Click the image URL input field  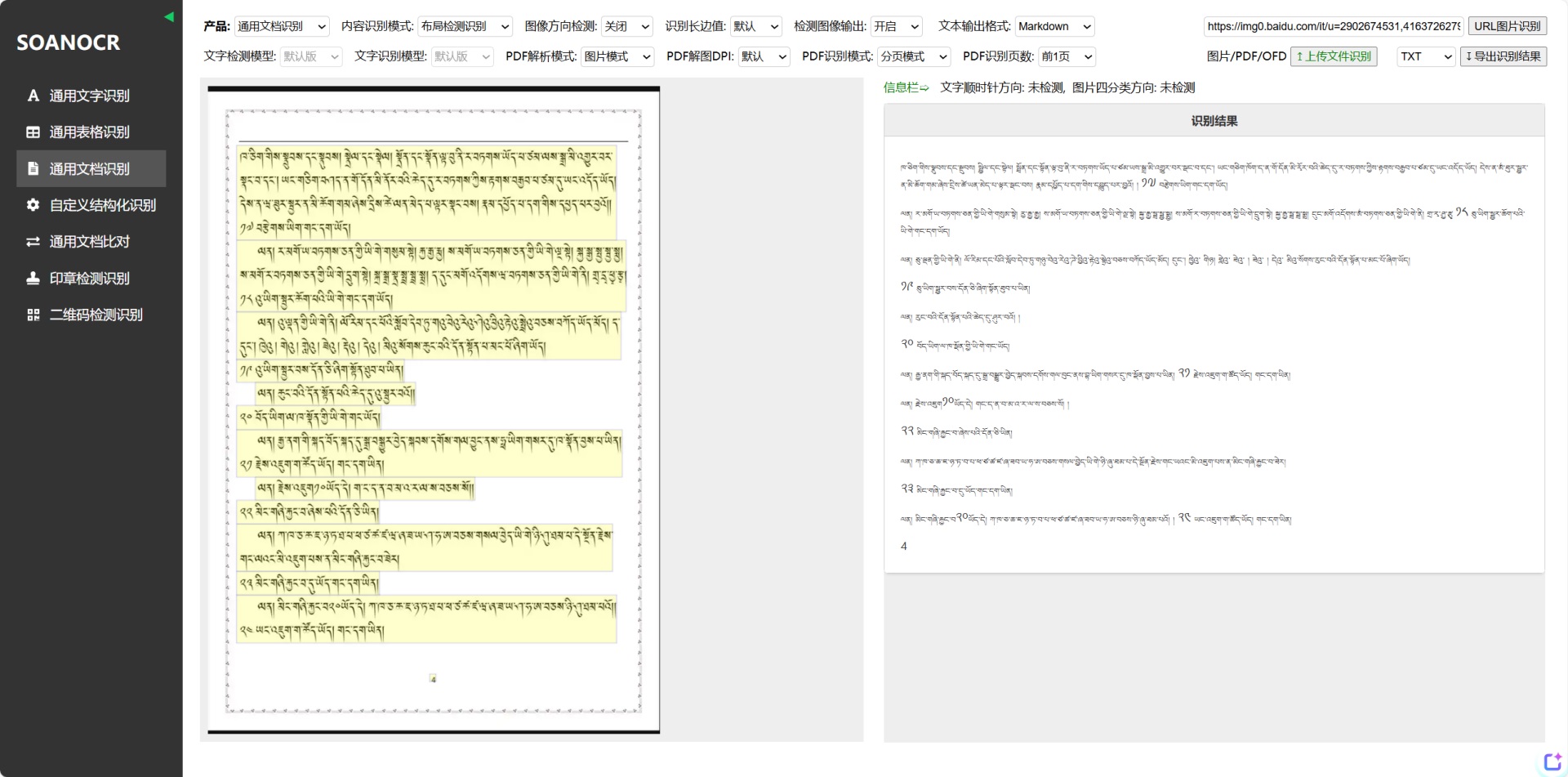(1333, 26)
